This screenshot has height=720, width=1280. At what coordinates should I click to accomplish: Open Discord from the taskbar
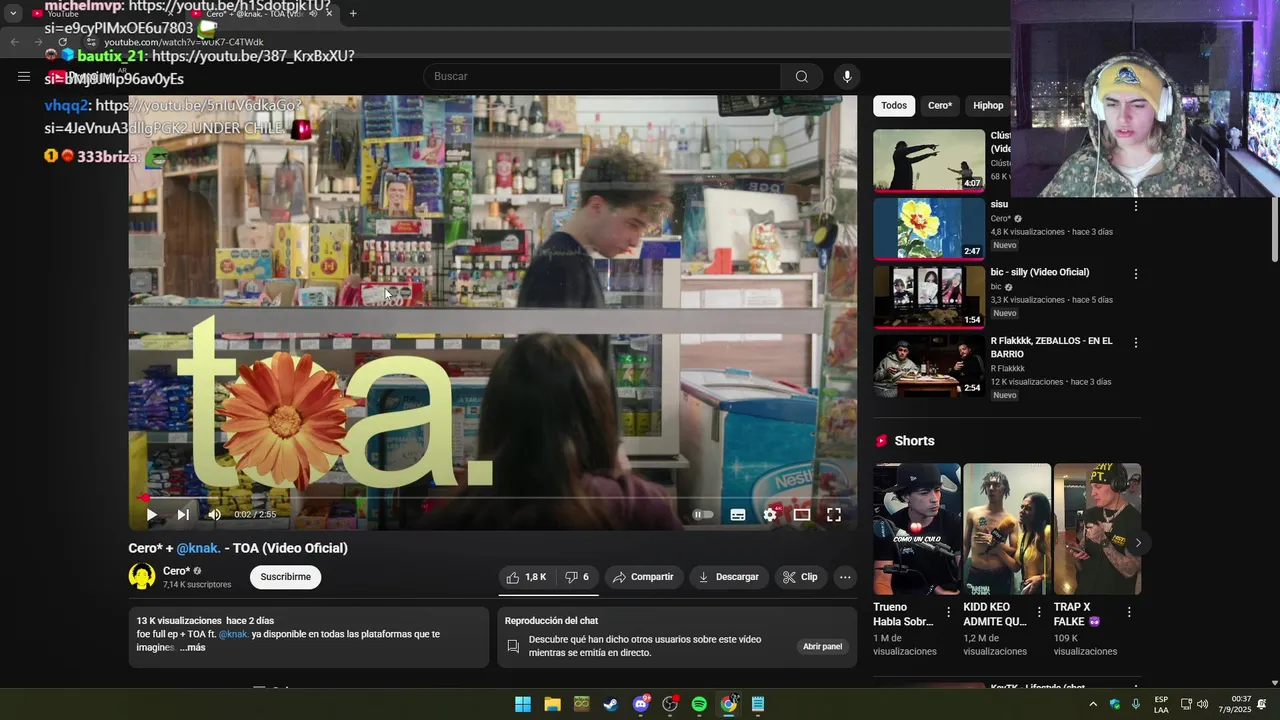pos(641,704)
